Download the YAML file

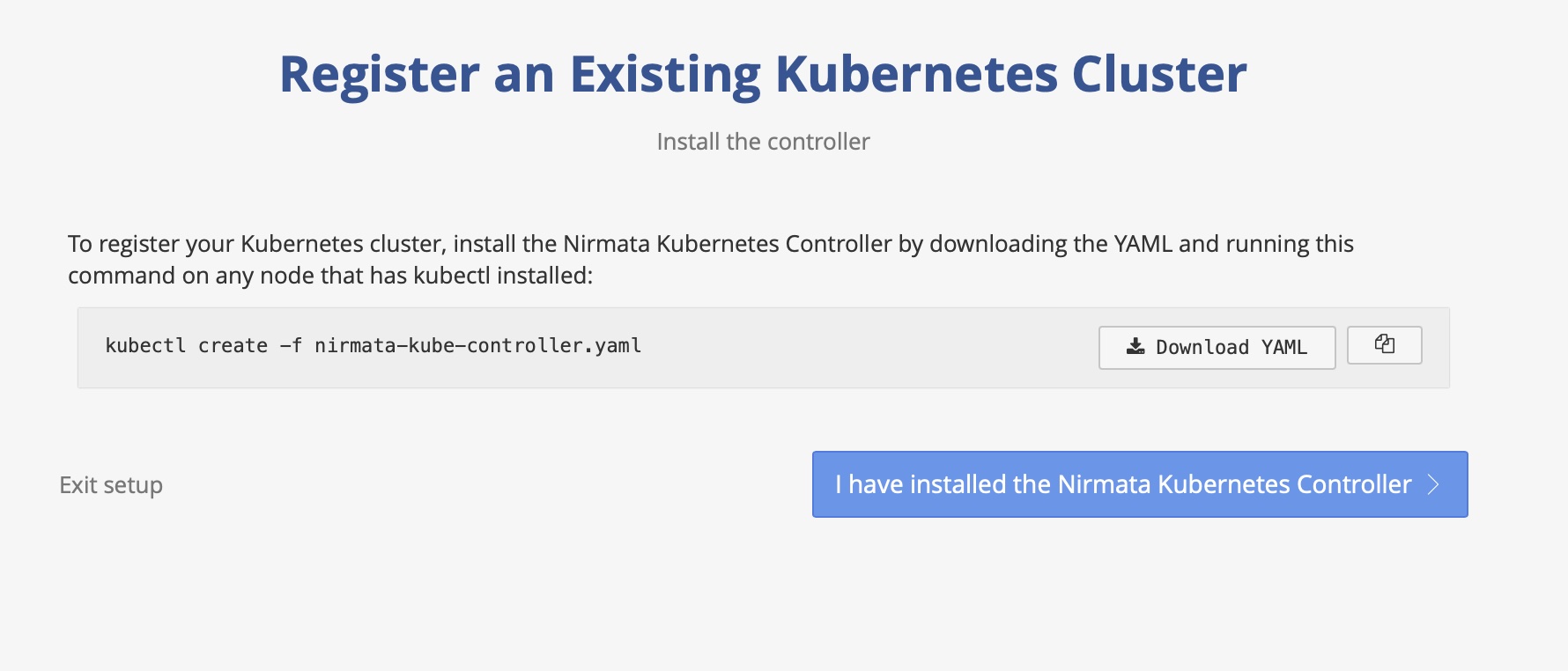pos(1217,347)
